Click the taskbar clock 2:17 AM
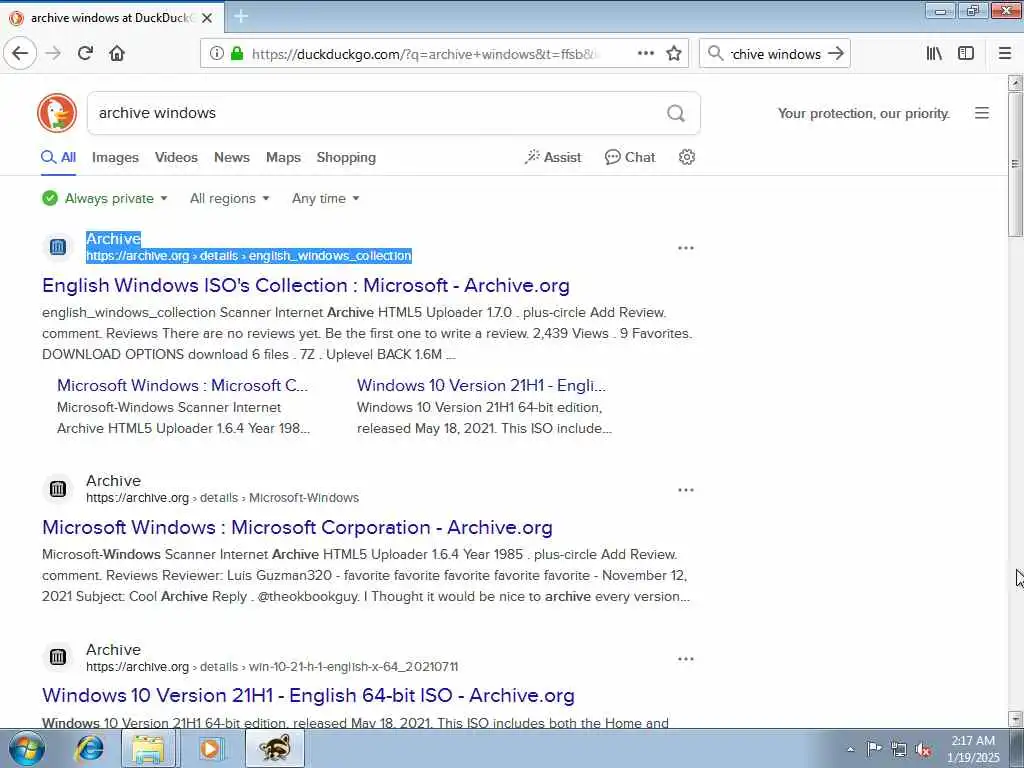Screen dimensions: 1024x768 coord(973,741)
